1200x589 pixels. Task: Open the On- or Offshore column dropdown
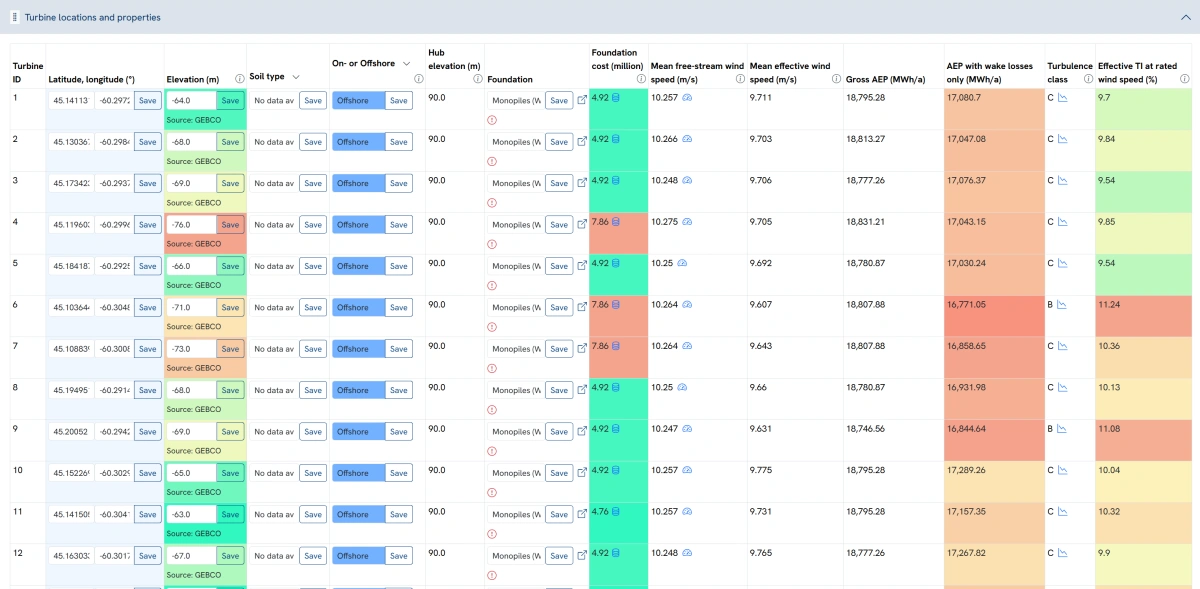[406, 64]
